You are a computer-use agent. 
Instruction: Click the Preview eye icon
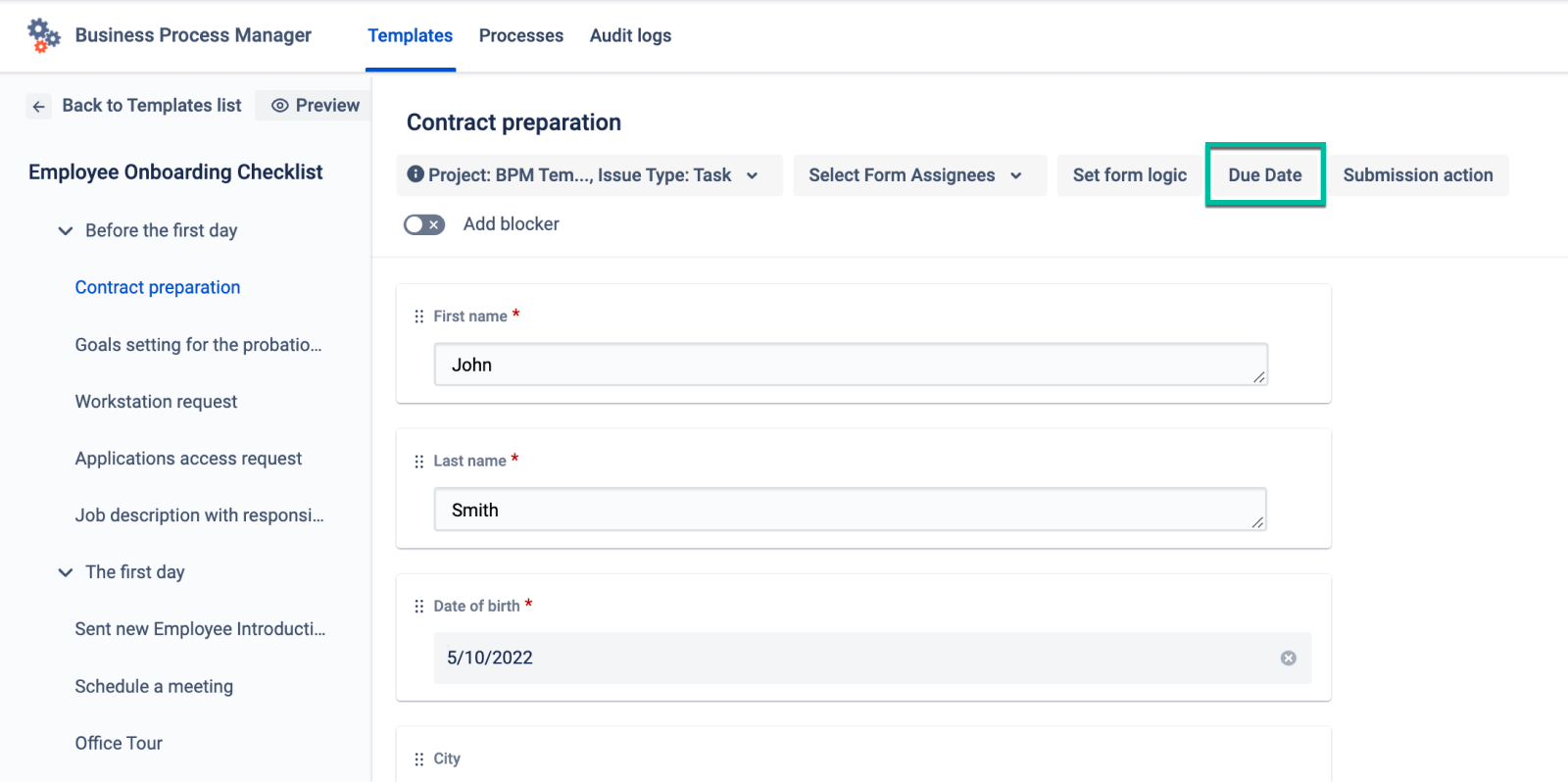coord(280,106)
